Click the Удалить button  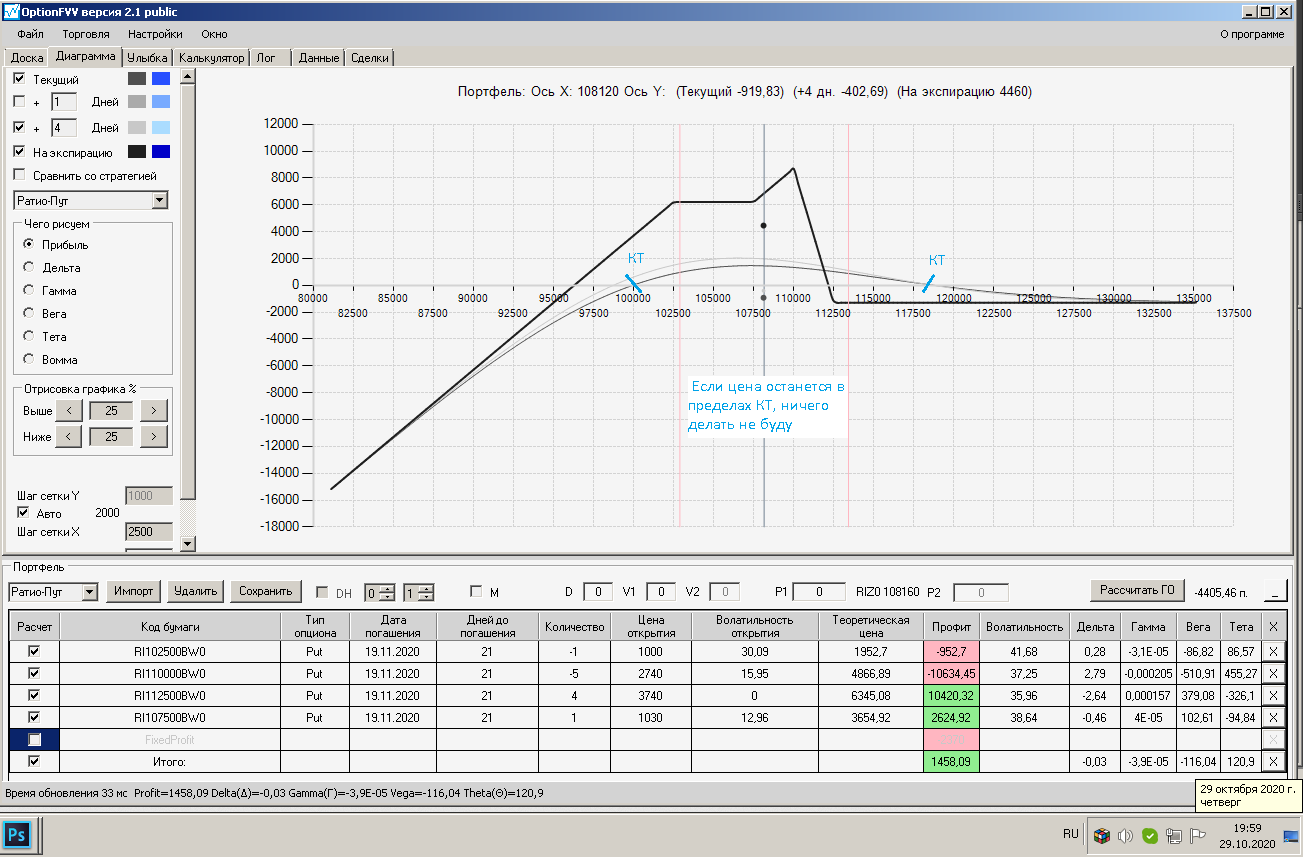195,591
